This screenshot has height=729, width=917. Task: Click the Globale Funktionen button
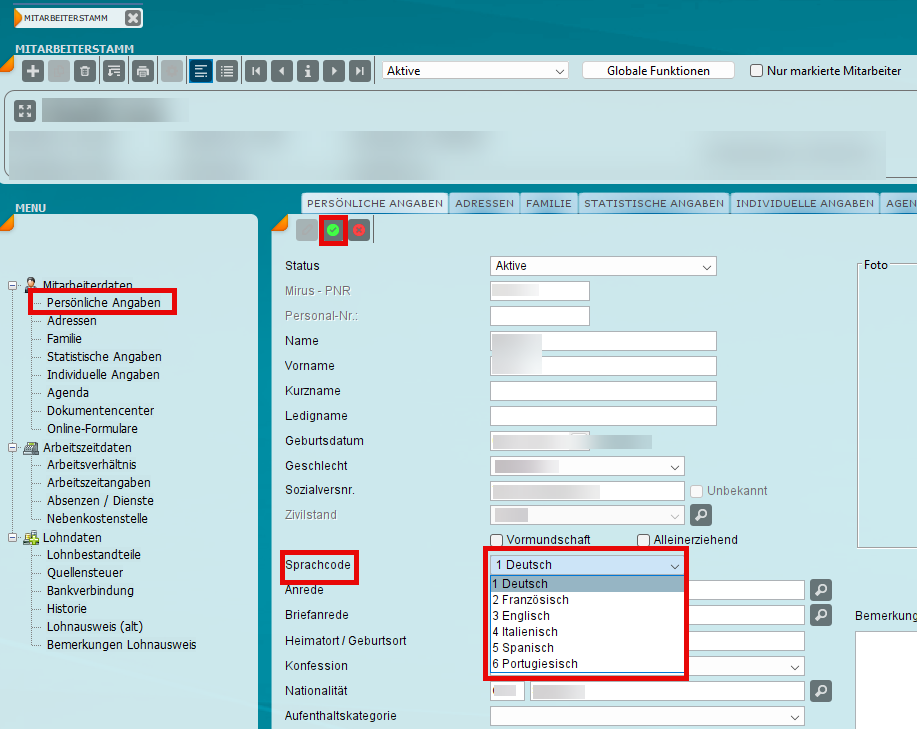[658, 71]
